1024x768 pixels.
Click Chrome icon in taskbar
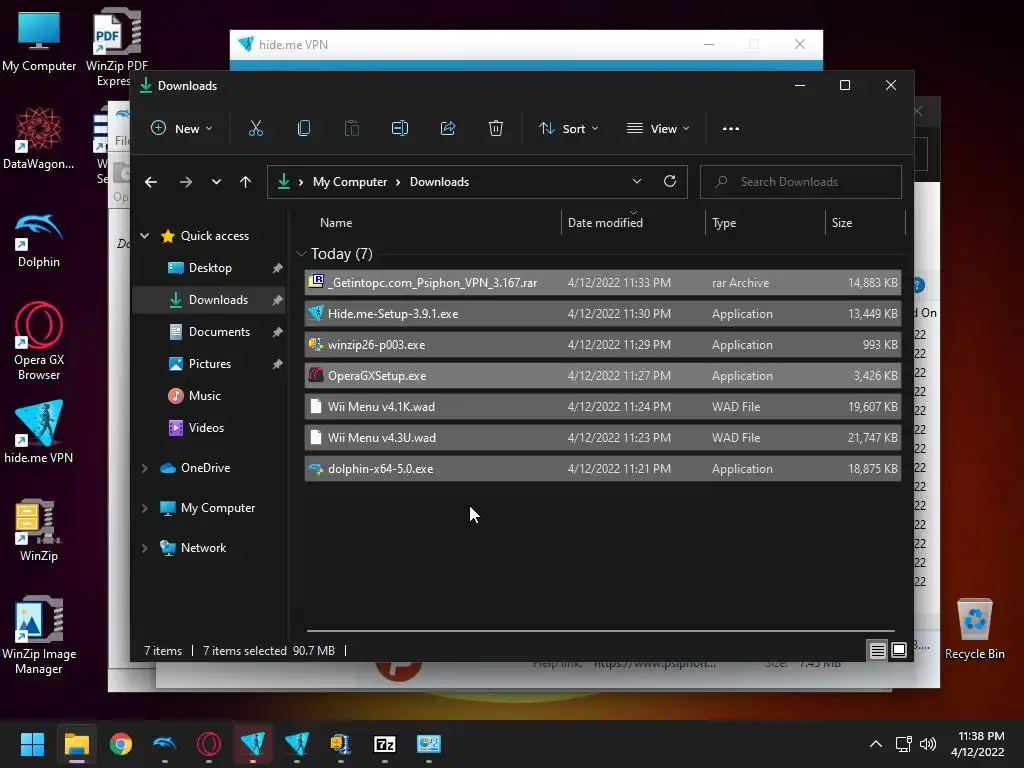[x=121, y=744]
